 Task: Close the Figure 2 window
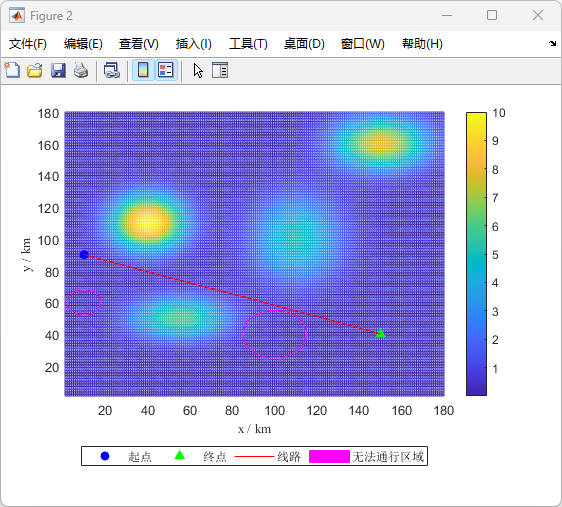tap(538, 15)
